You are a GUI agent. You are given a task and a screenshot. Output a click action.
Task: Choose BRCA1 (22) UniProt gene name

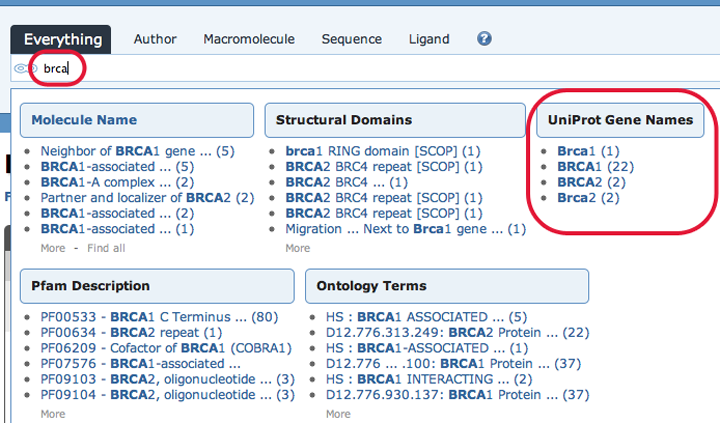tap(596, 167)
